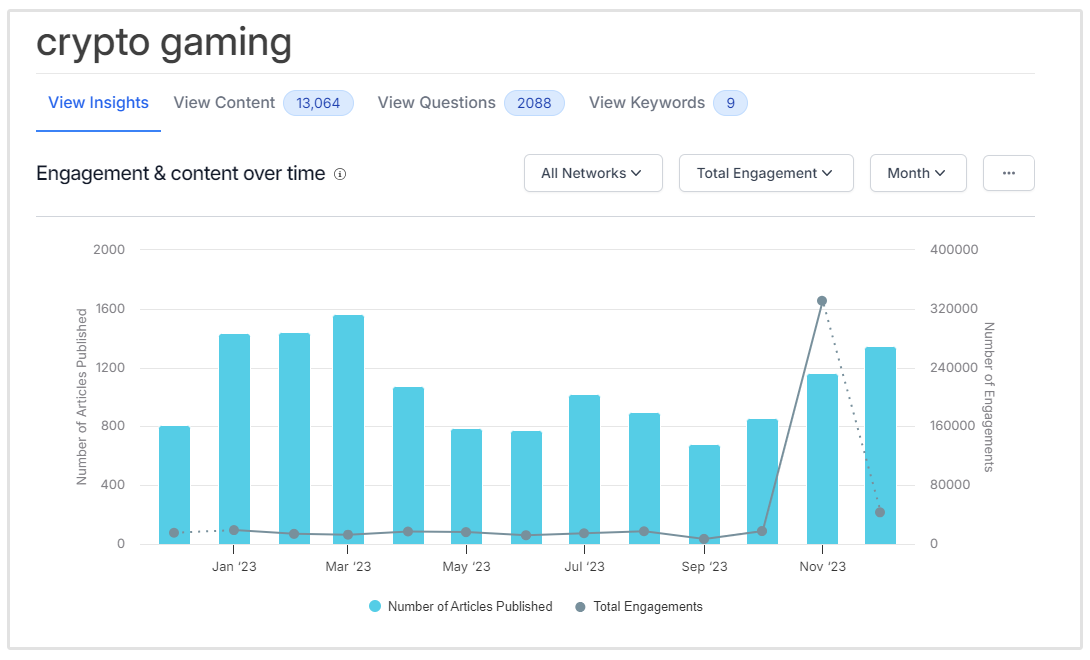
Task: Select the last engagement data point
Action: click(x=880, y=512)
